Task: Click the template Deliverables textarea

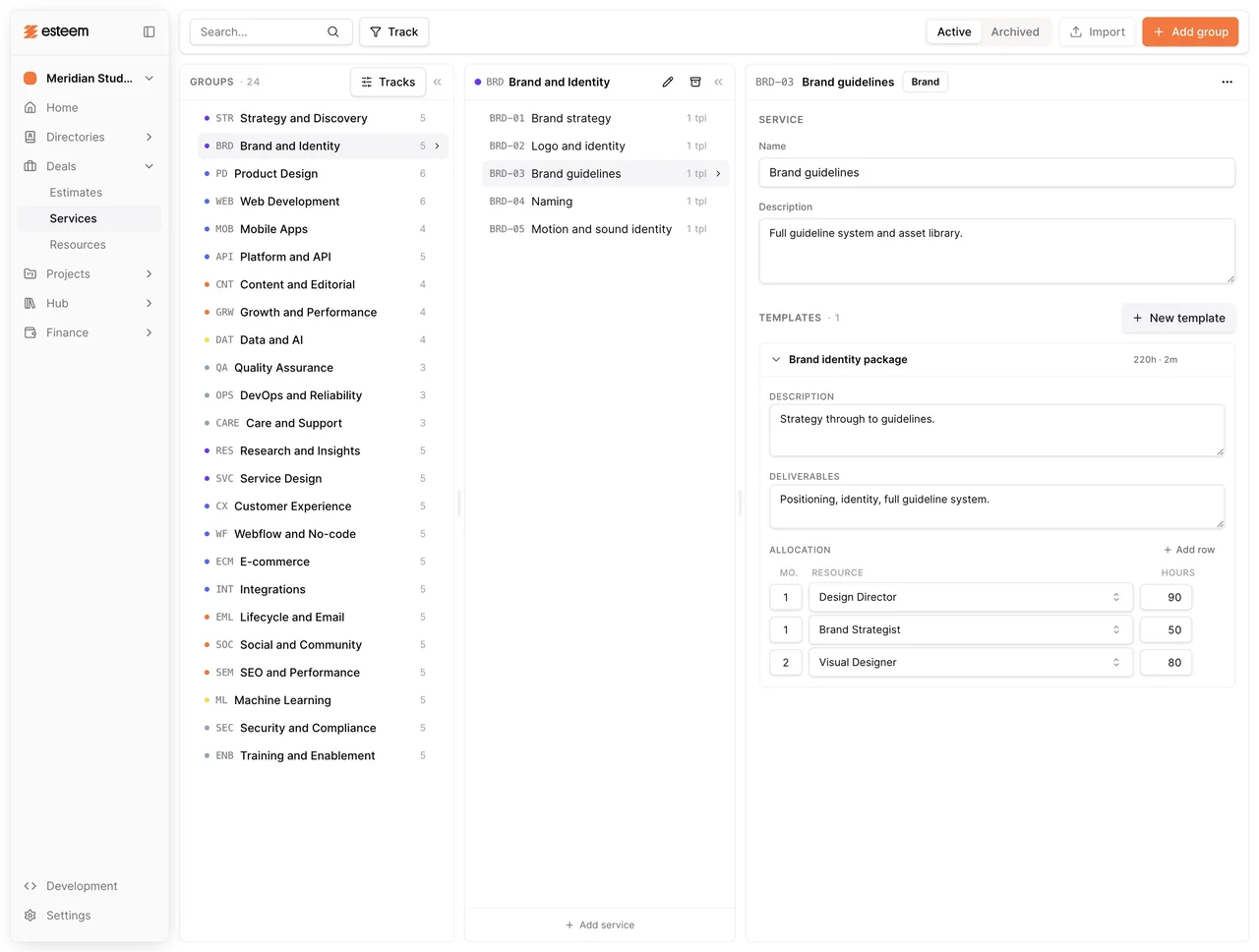Action: click(x=996, y=506)
